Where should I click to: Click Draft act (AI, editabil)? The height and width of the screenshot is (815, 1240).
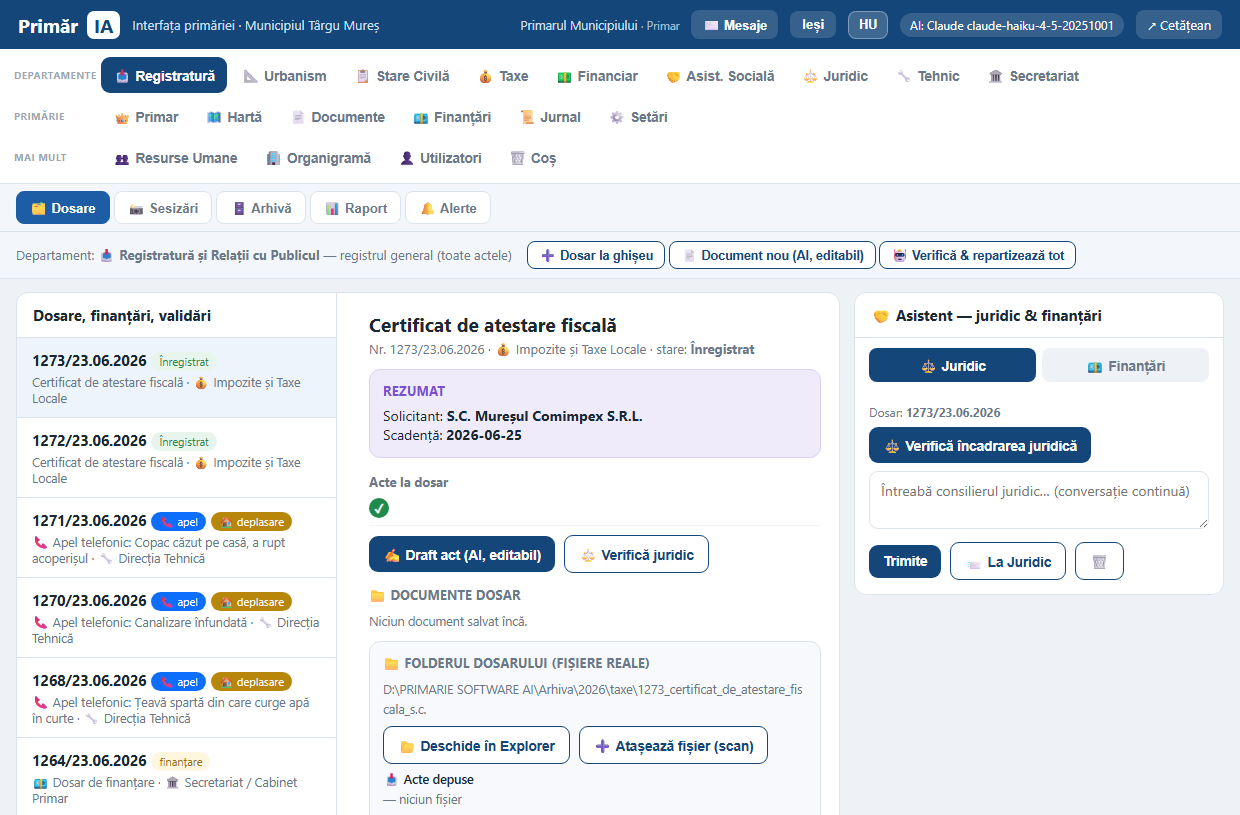coord(462,554)
